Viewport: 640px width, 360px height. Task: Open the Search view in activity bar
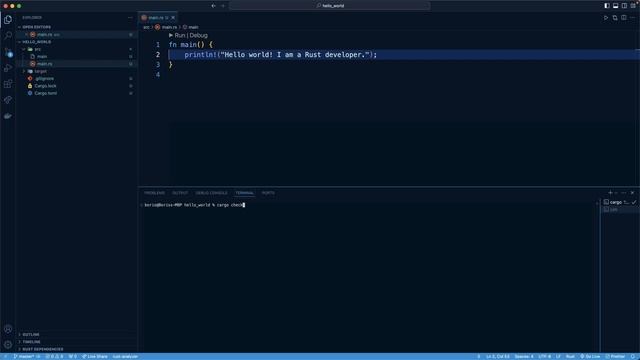coord(8,36)
